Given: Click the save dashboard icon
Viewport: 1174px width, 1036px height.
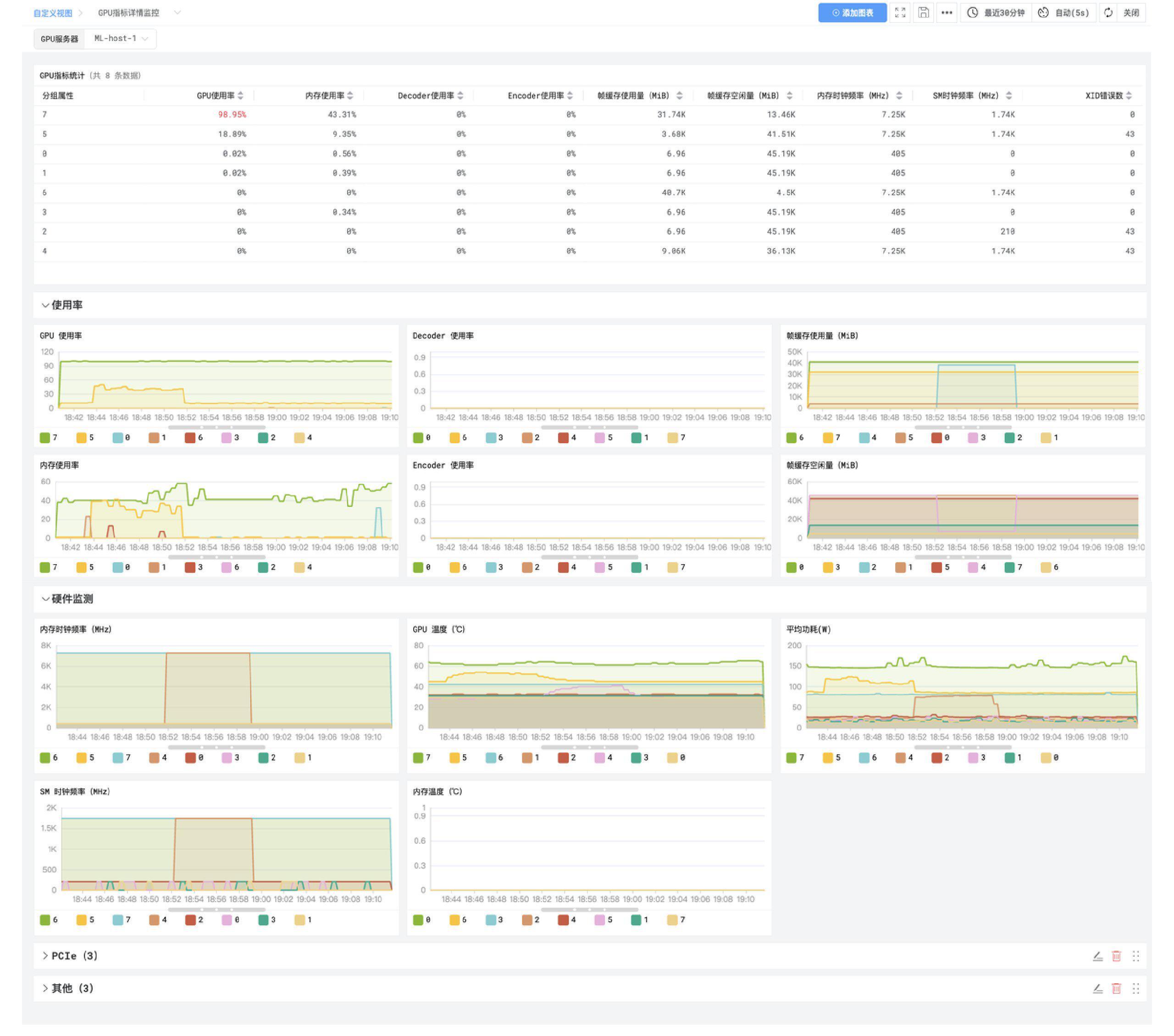Looking at the screenshot, I should pos(923,13).
